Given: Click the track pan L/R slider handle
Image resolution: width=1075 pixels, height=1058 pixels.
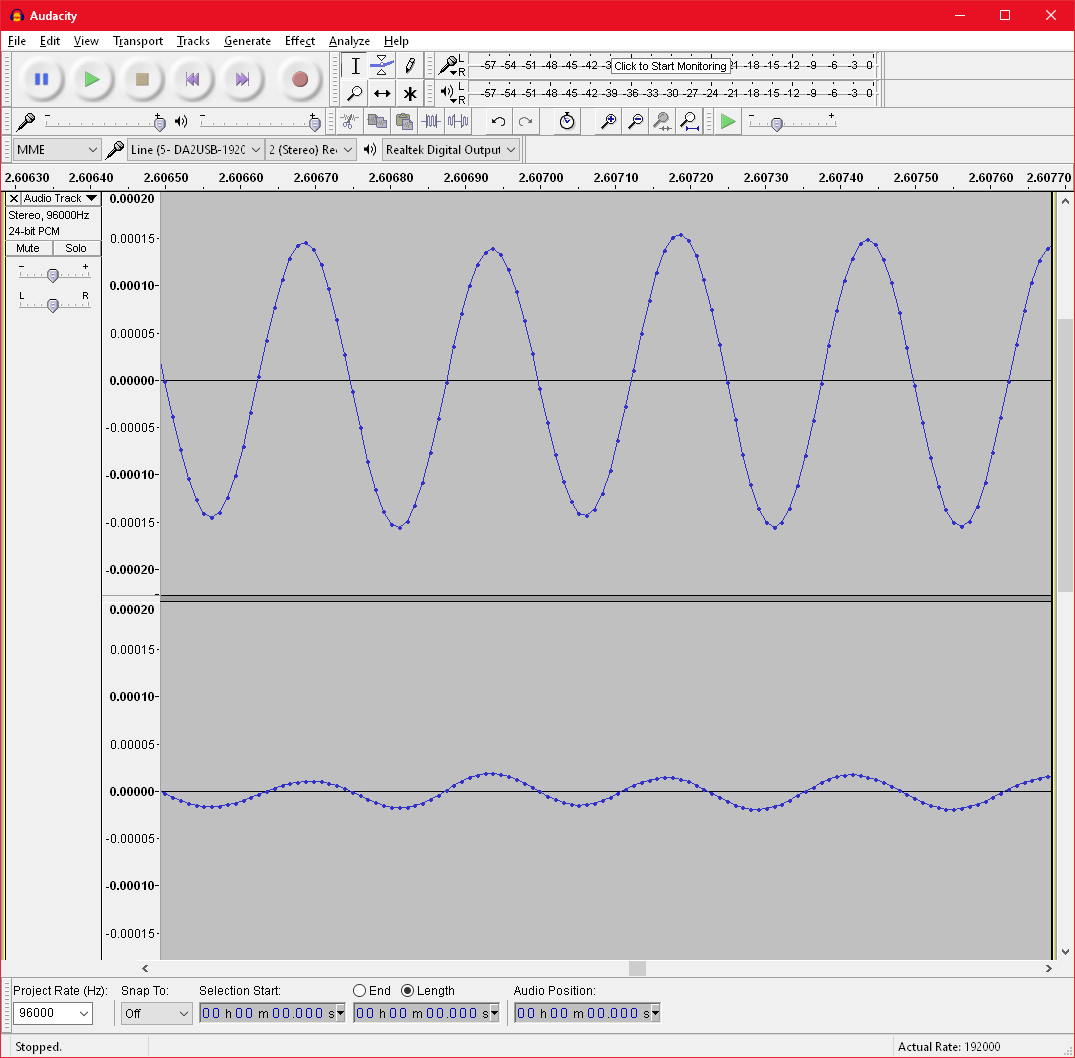Looking at the screenshot, I should (53, 305).
